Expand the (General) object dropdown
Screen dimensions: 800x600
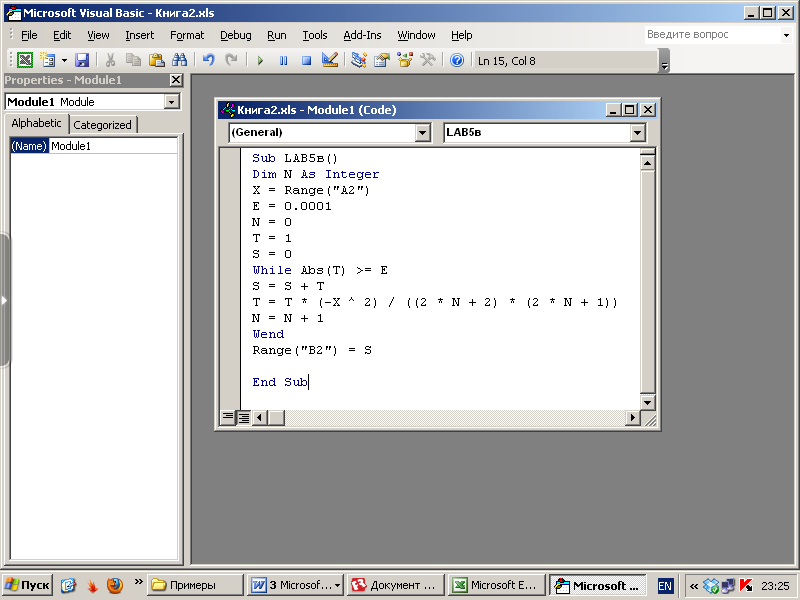click(422, 133)
